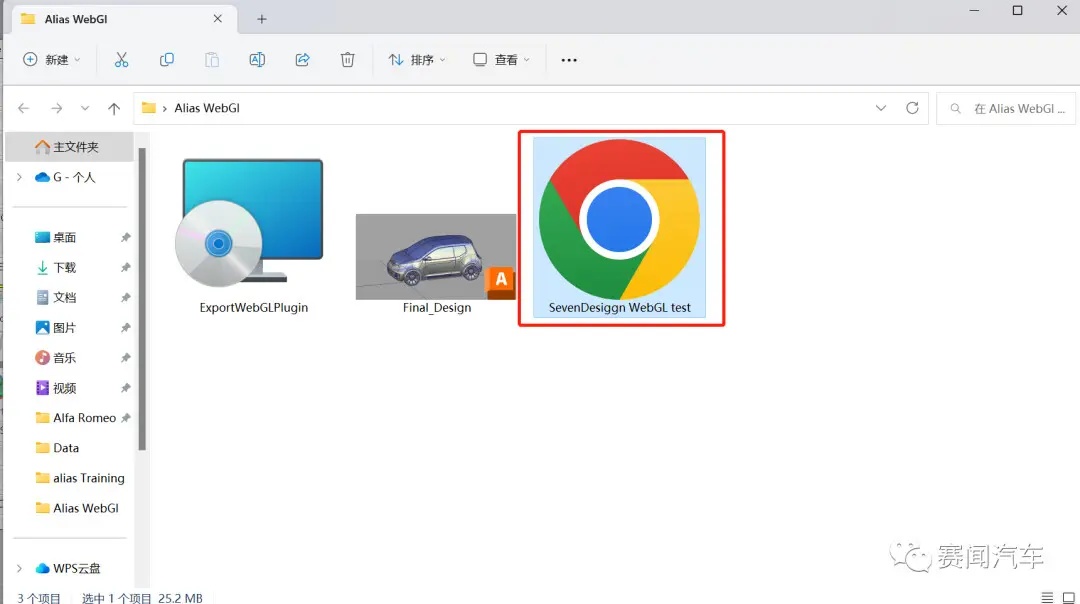
Task: Open the 新建 (New) dropdown
Action: pos(52,60)
